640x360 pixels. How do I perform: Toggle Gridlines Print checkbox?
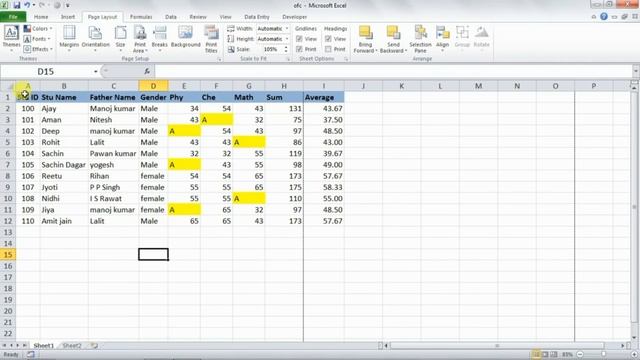coord(299,49)
